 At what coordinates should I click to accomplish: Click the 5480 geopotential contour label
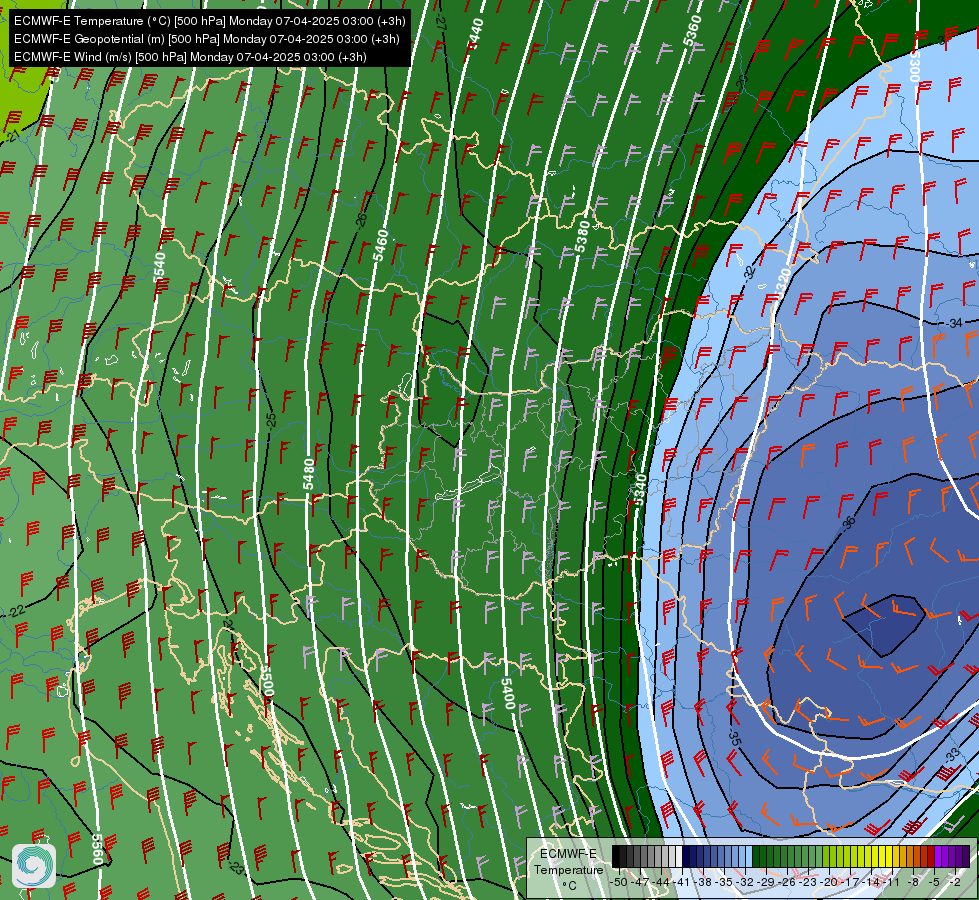308,474
